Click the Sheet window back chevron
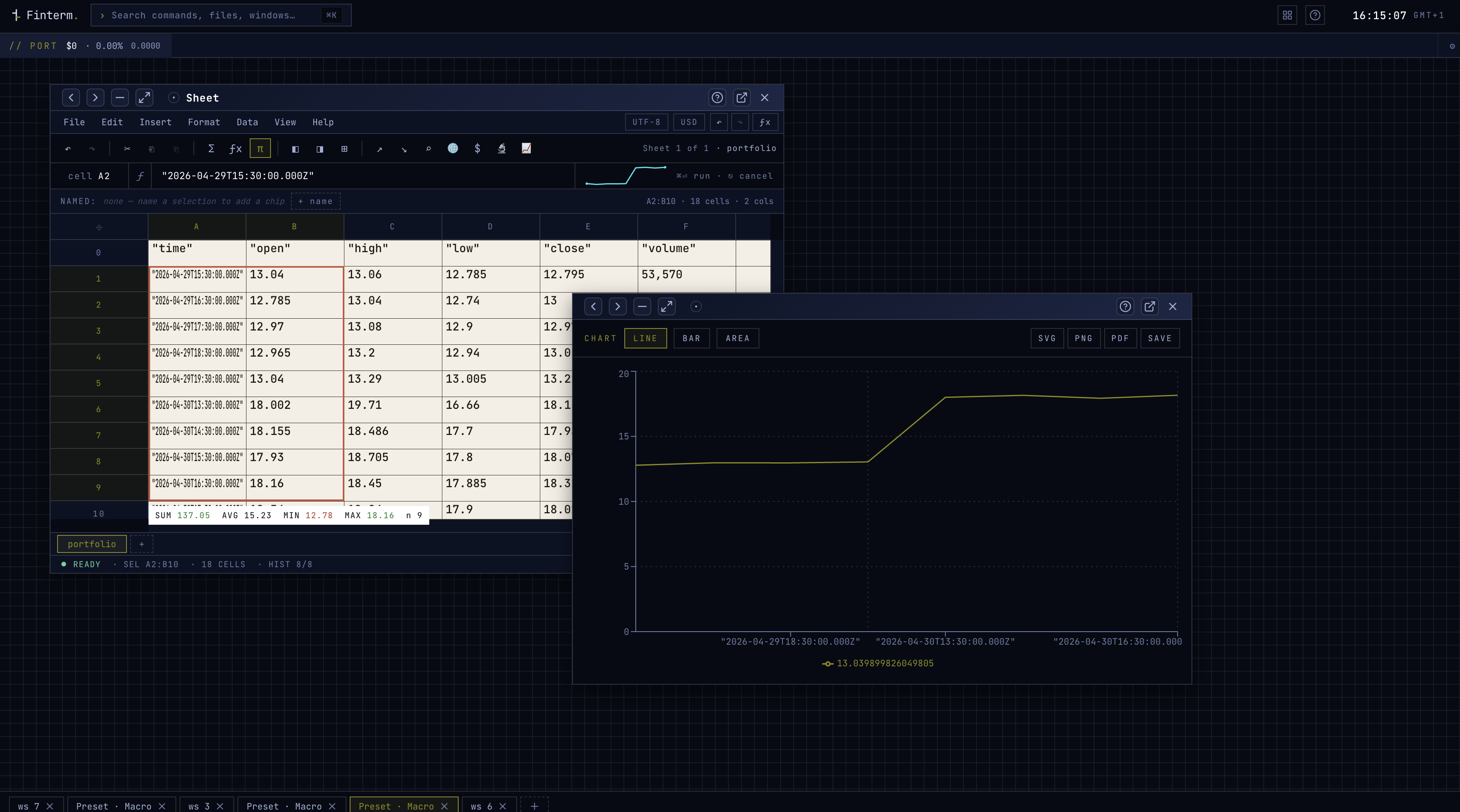Viewport: 1460px width, 812px height. coord(71,98)
